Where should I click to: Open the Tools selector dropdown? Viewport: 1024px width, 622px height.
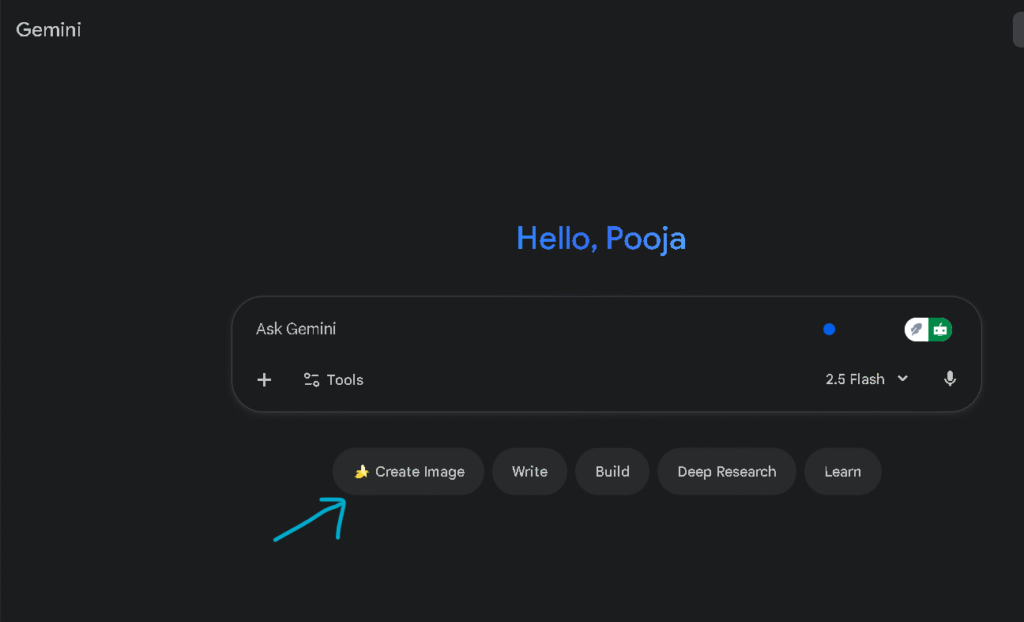click(333, 379)
